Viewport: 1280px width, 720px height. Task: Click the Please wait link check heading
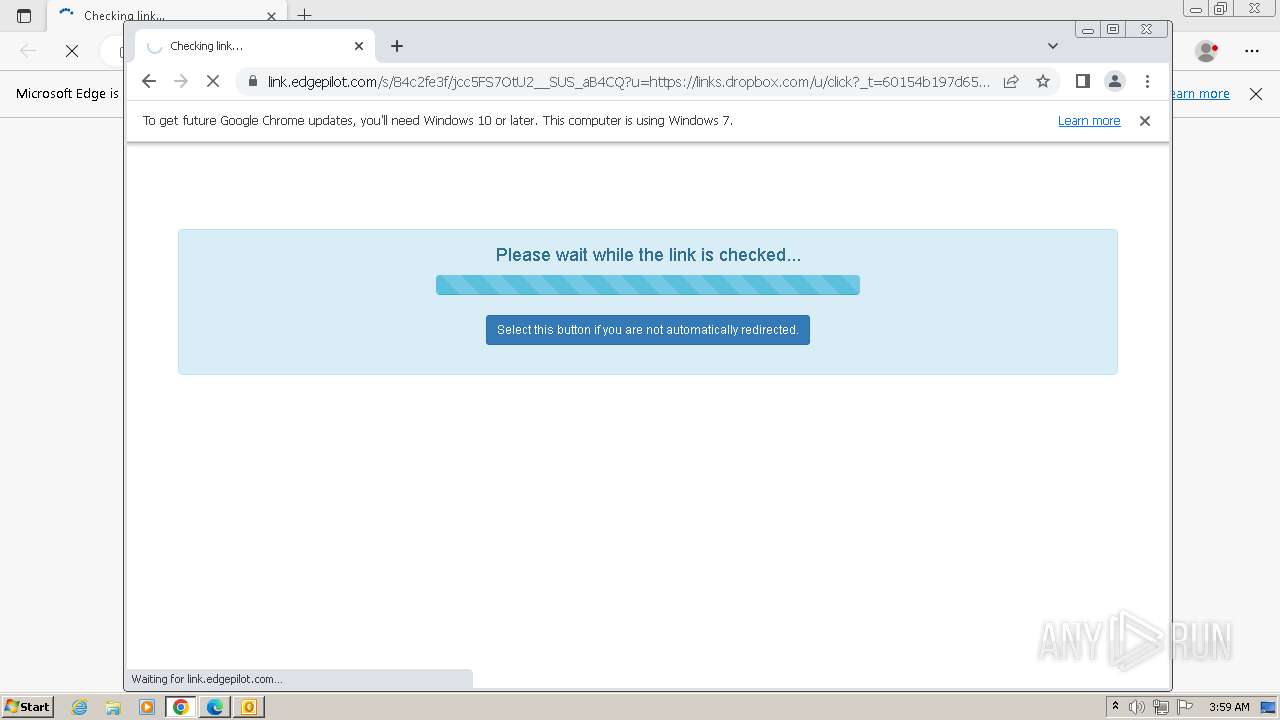648,255
